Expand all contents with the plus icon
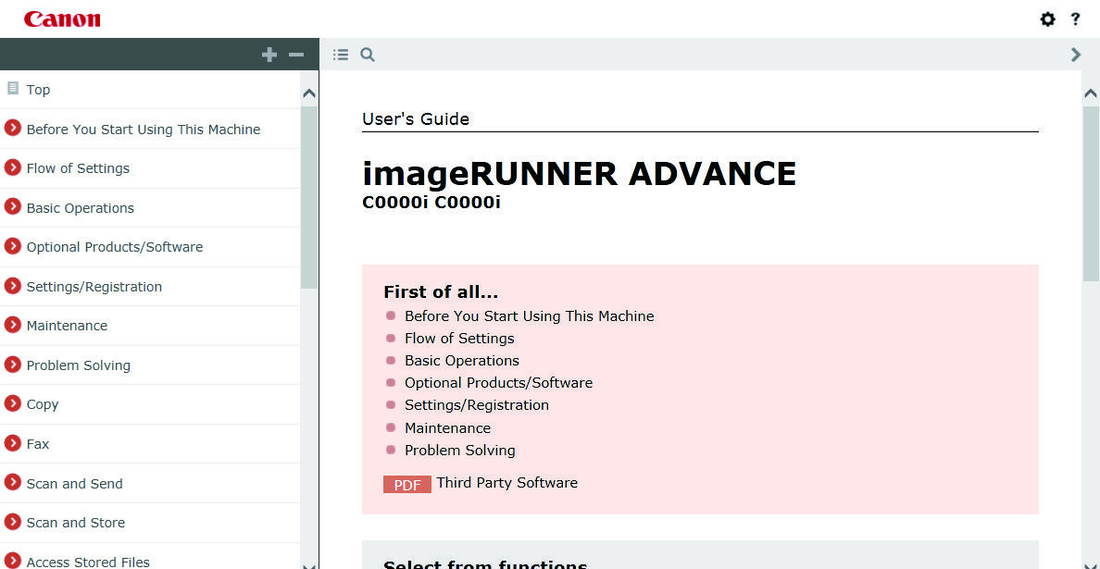This screenshot has width=1100, height=569. (x=269, y=55)
